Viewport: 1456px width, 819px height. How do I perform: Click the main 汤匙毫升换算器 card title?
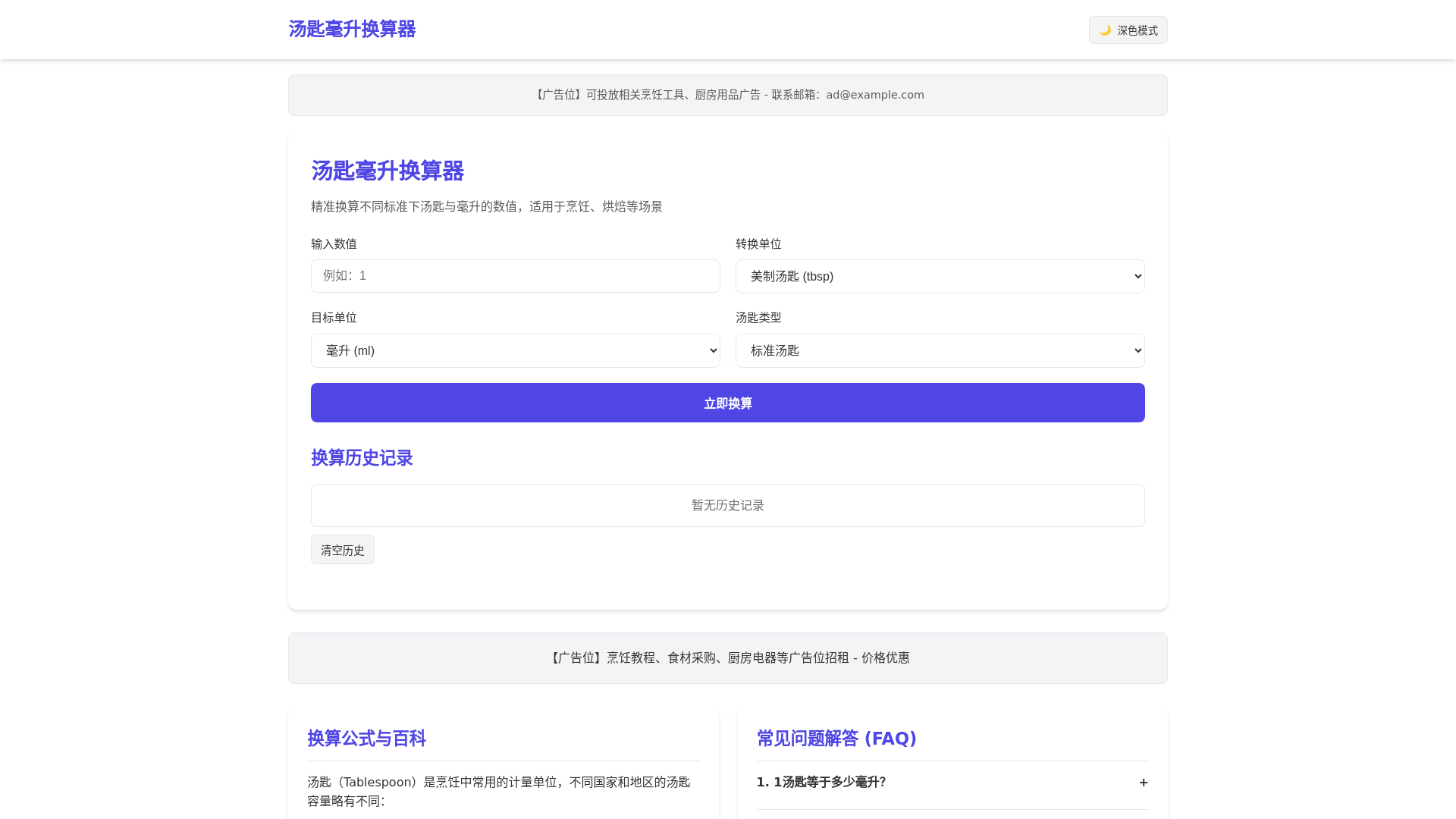(x=388, y=171)
